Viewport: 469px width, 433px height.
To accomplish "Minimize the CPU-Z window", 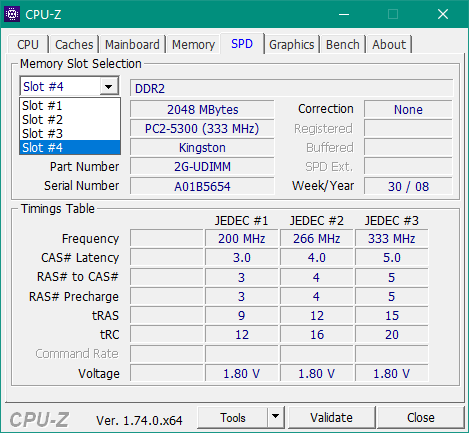I will tap(344, 14).
